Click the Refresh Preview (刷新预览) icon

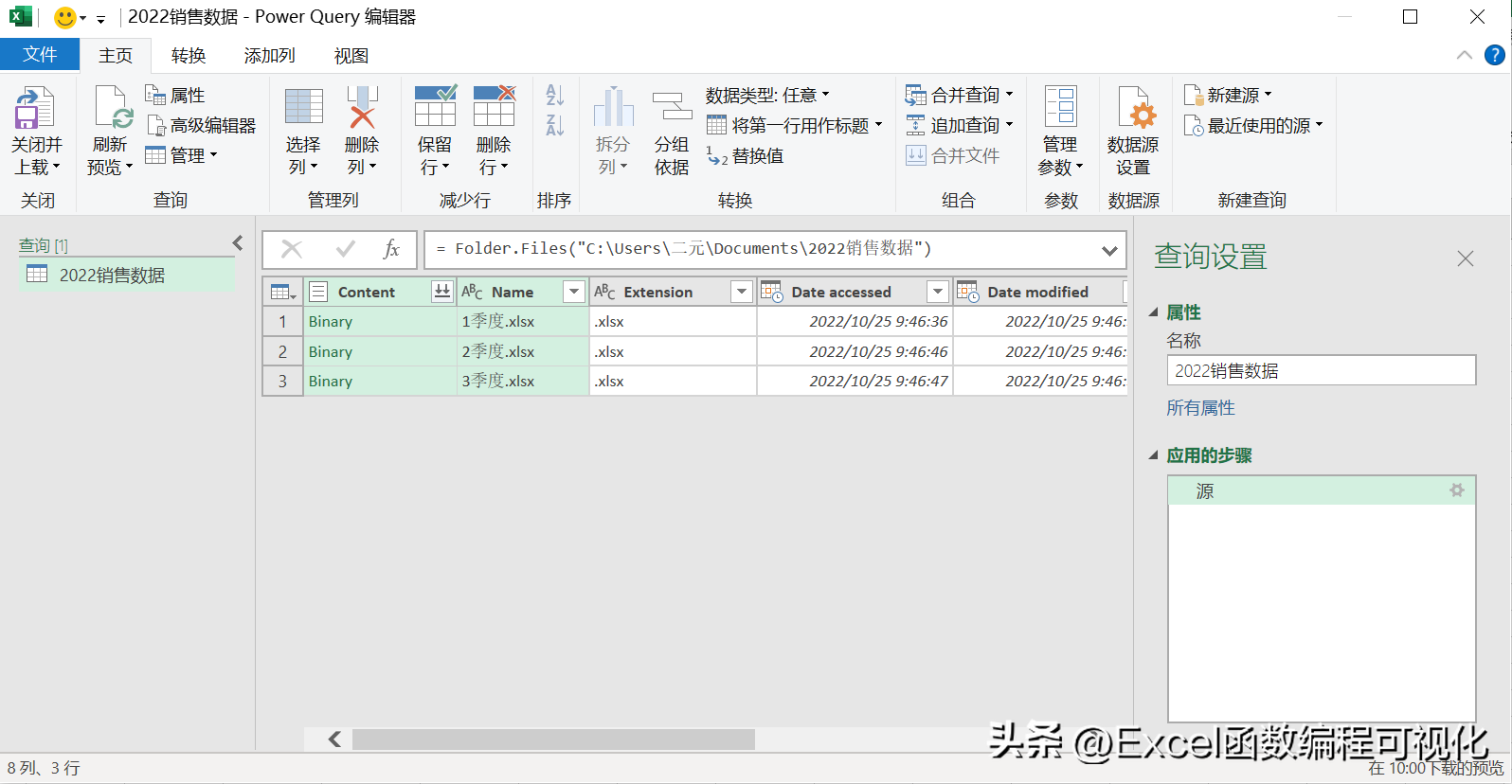click(x=113, y=107)
